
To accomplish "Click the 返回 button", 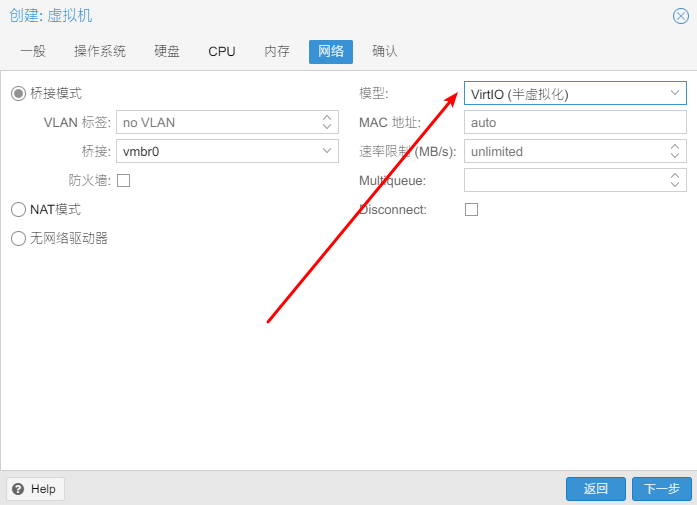I will (596, 489).
